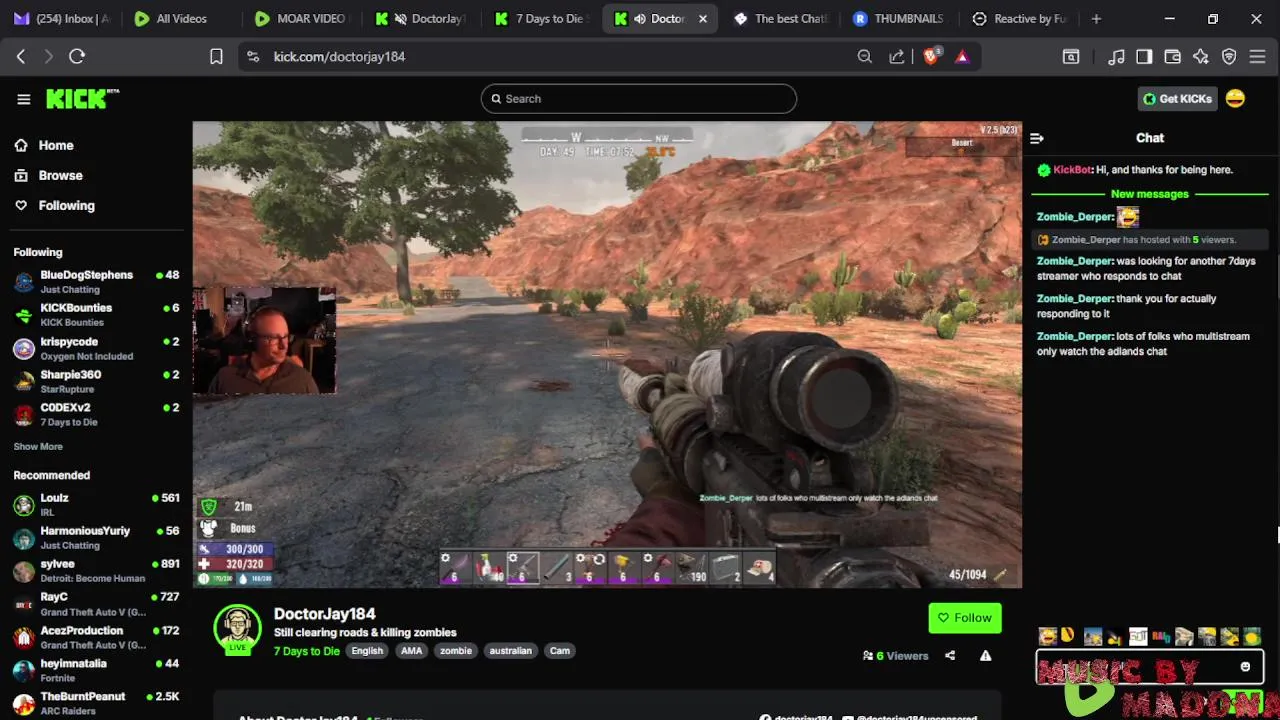Open 7 Days to Die category link
Screen dimensions: 1280x720
click(x=307, y=651)
